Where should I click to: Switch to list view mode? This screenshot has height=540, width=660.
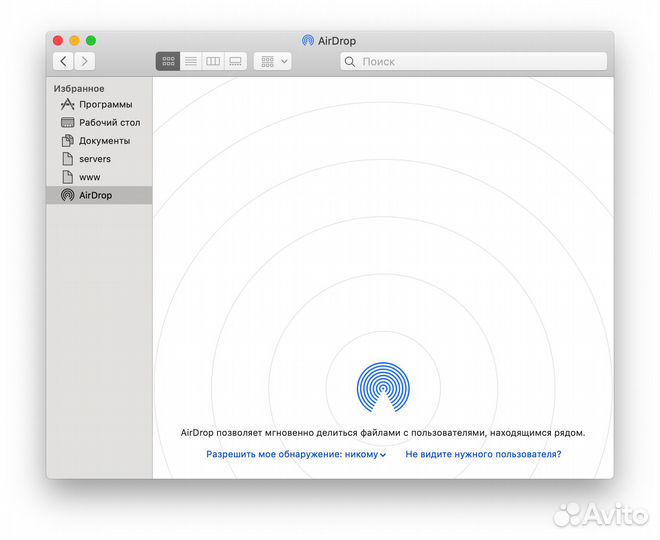click(x=190, y=61)
